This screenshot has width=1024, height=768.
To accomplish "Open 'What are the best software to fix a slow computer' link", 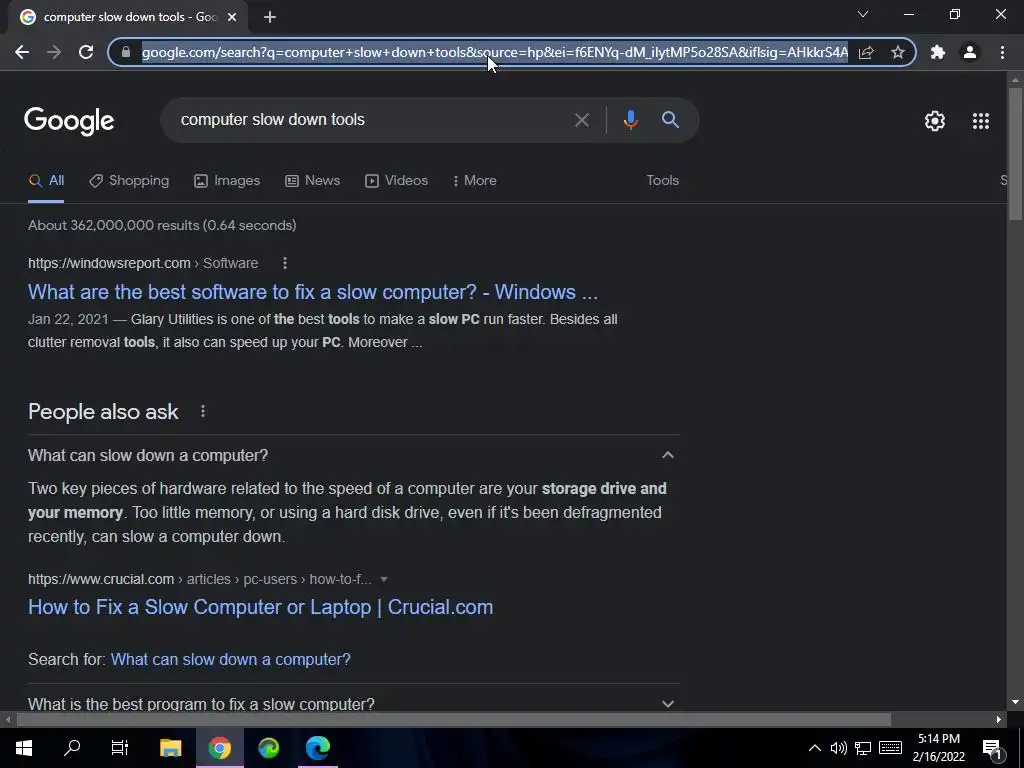I will click(x=313, y=292).
